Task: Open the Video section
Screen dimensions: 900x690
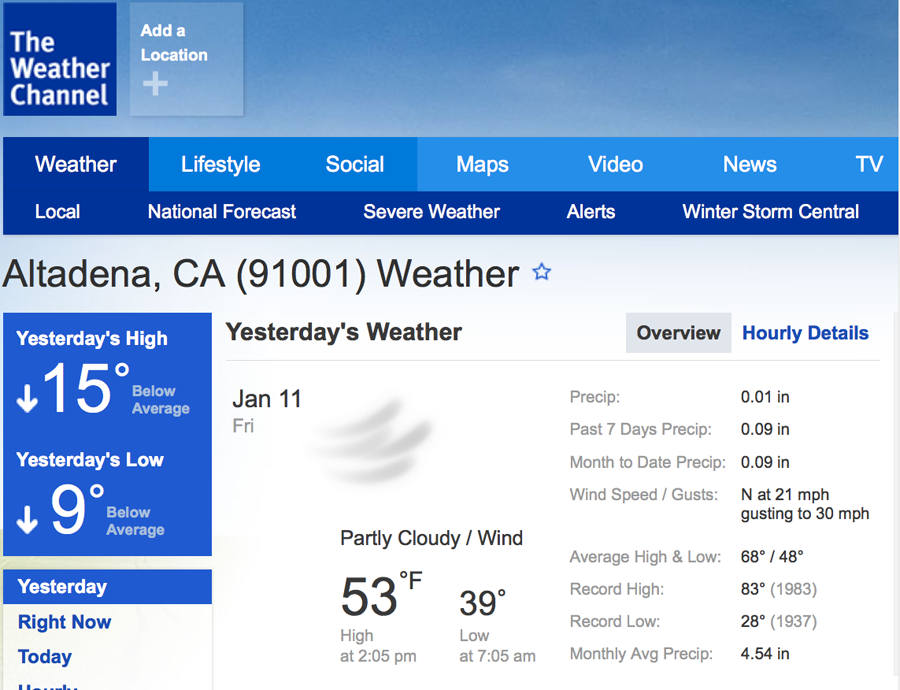Action: pos(615,165)
